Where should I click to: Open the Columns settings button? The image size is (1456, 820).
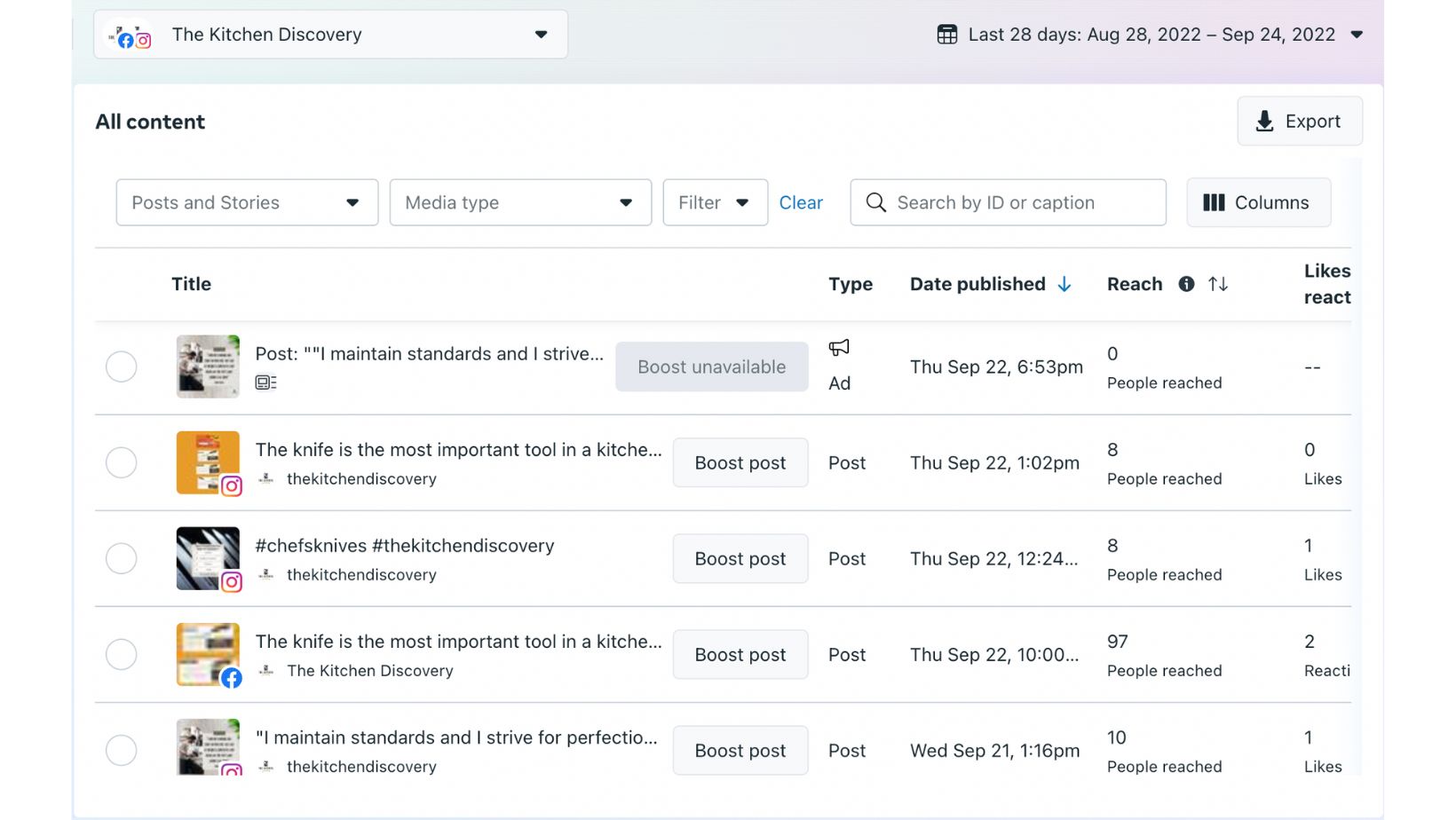(1258, 202)
